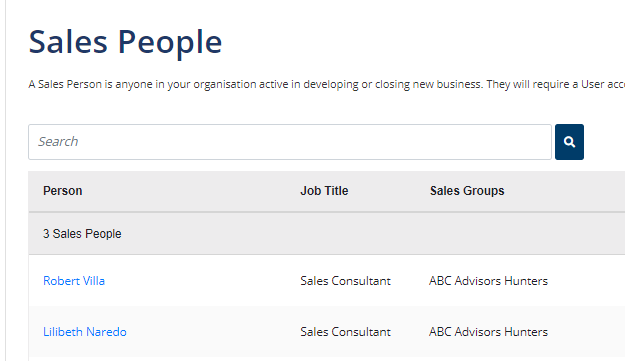Click Lilibeth Naredo's ABC Advisors Hunters group
Viewport: 625px width, 361px height.
(x=488, y=332)
